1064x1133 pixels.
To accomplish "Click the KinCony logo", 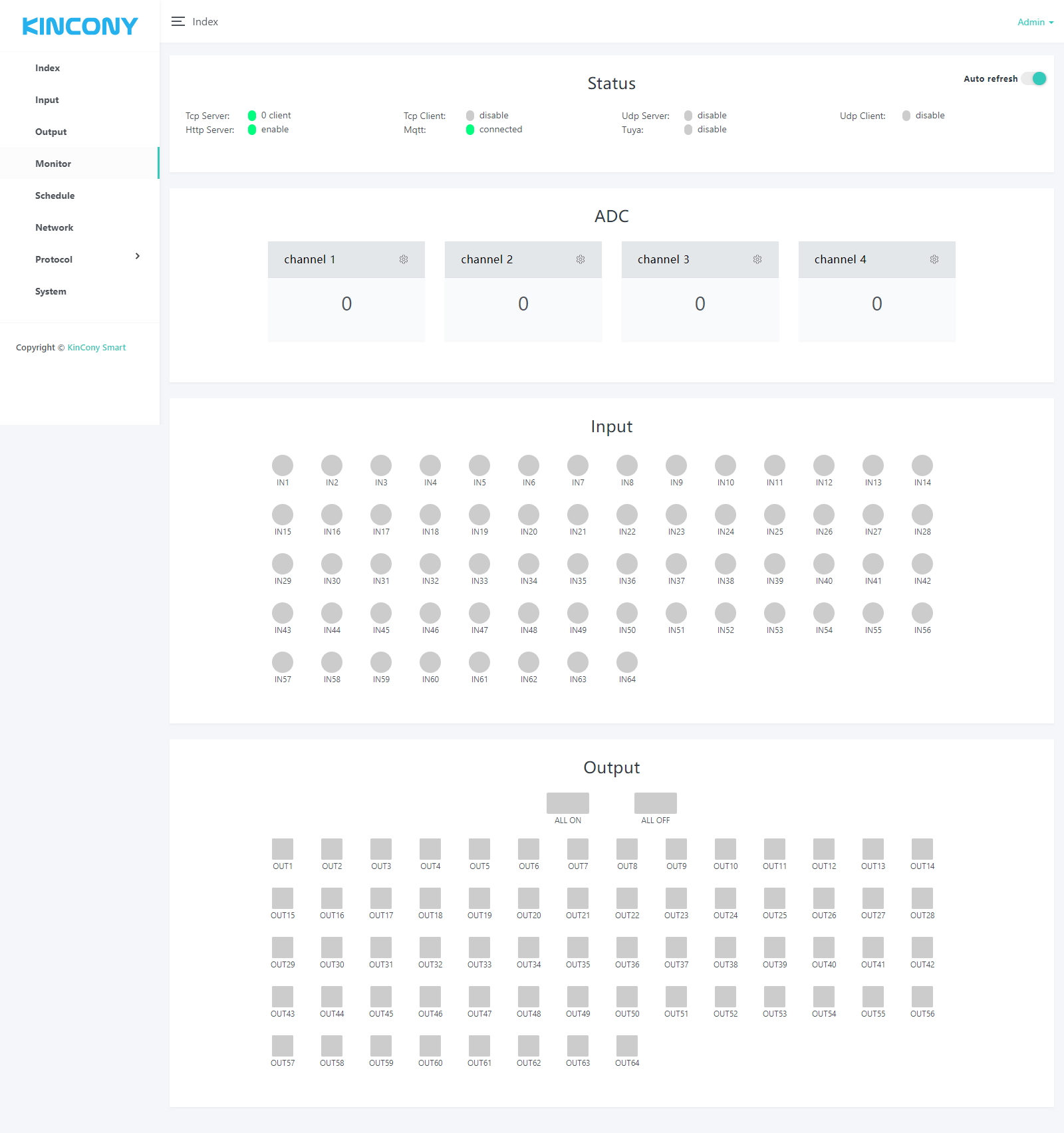I will click(x=80, y=26).
